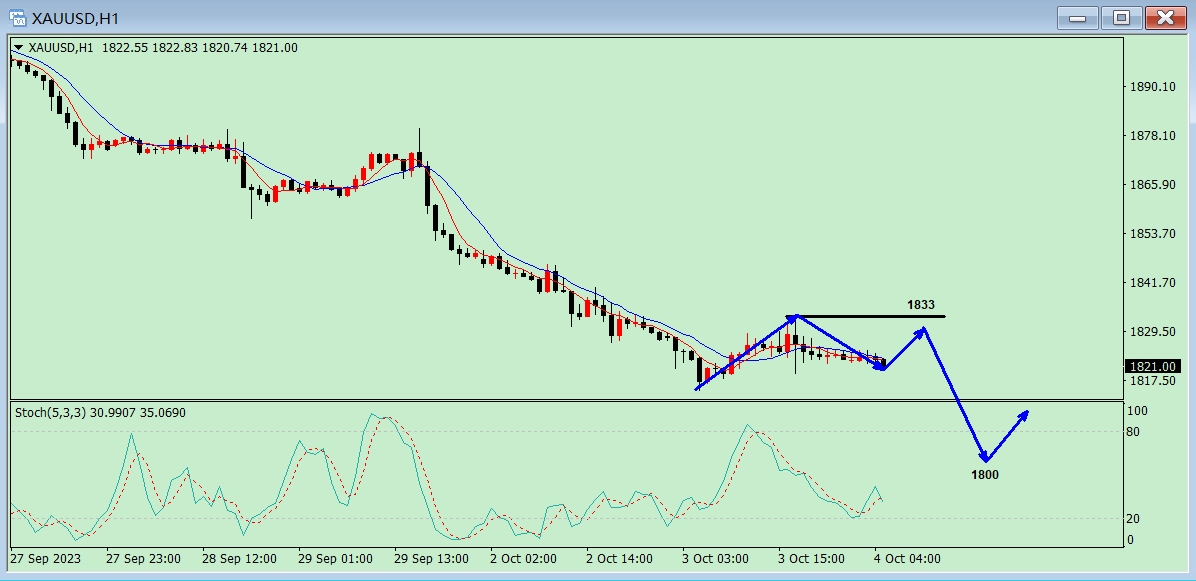Select the Stoch(5,3,3) indicator label
Viewport: 1196px width, 581px height.
(x=51, y=412)
